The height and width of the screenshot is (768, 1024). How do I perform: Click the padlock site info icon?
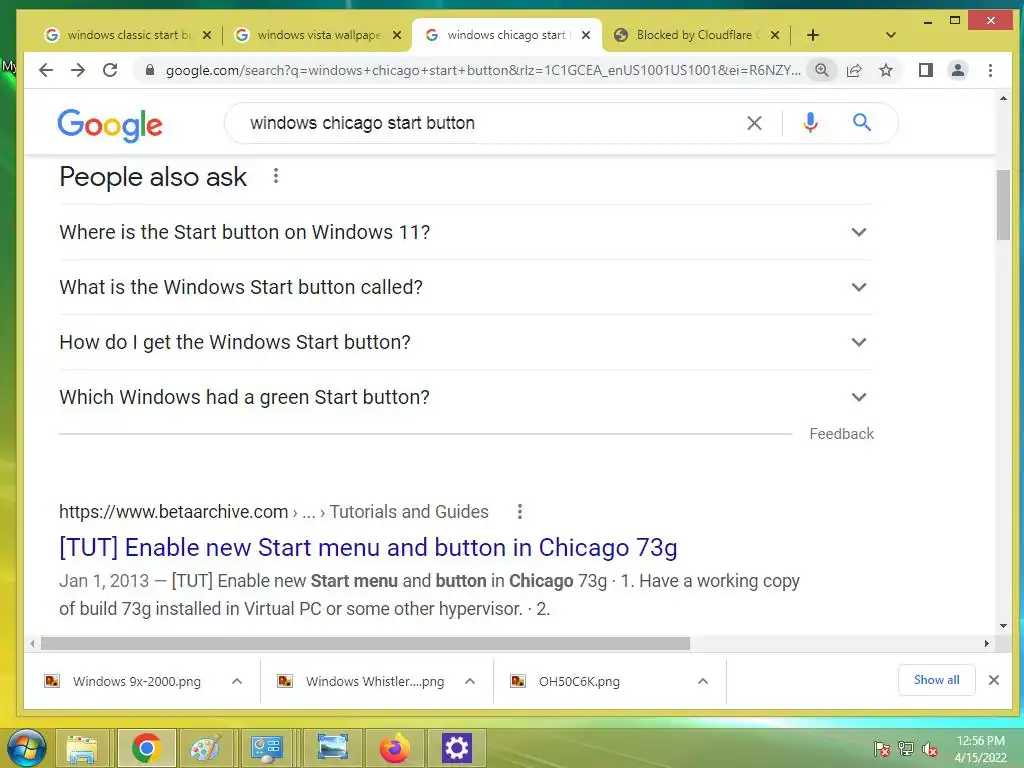click(150, 70)
